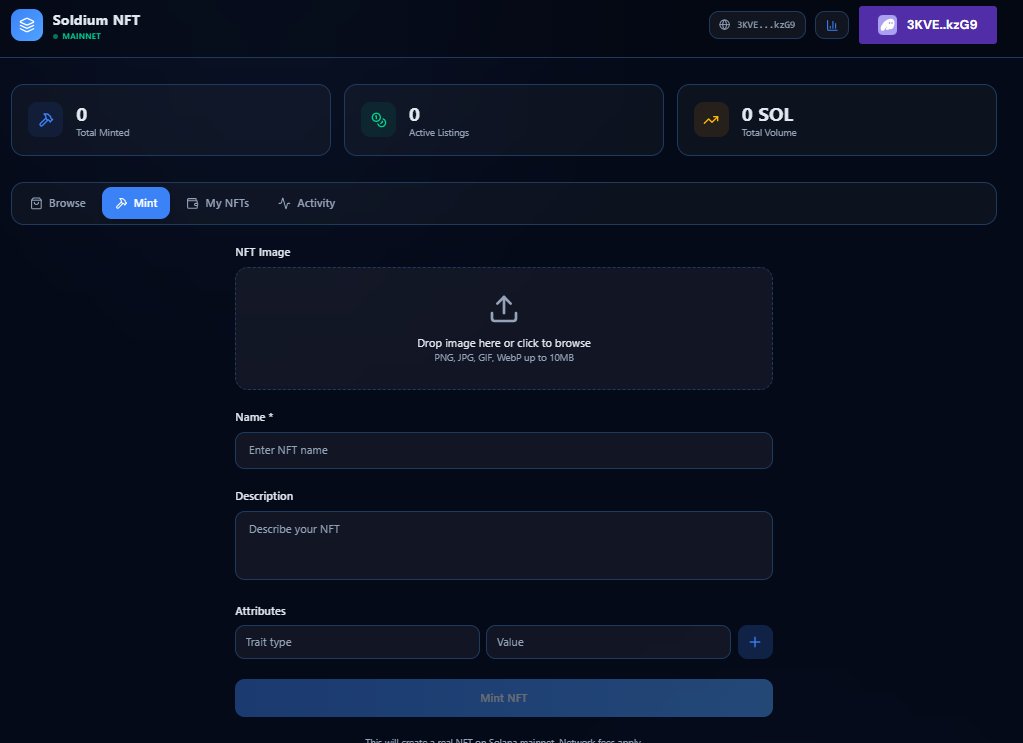This screenshot has width=1023, height=743.
Task: Switch to the Browse tab
Action: 57,203
